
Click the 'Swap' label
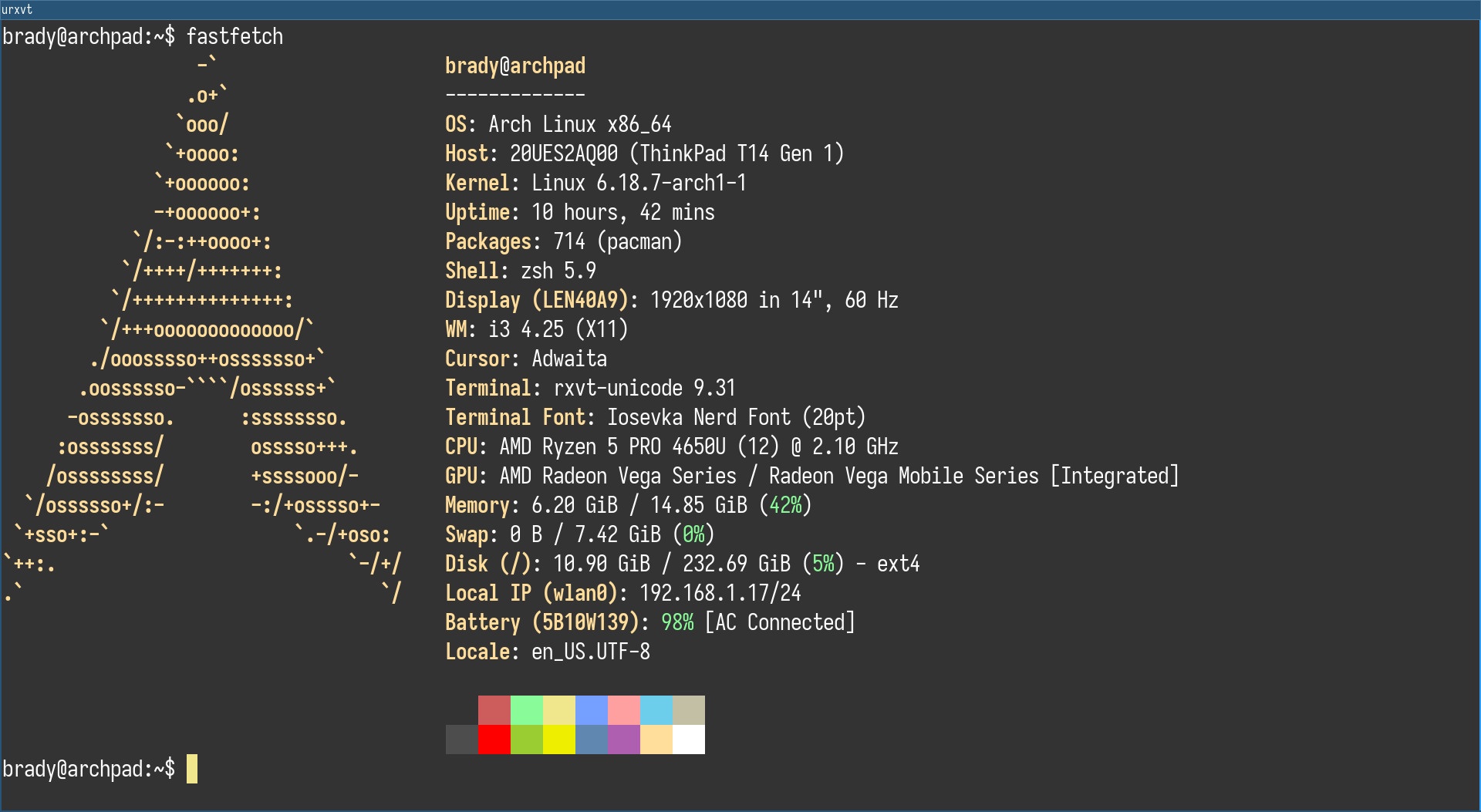pos(467,534)
